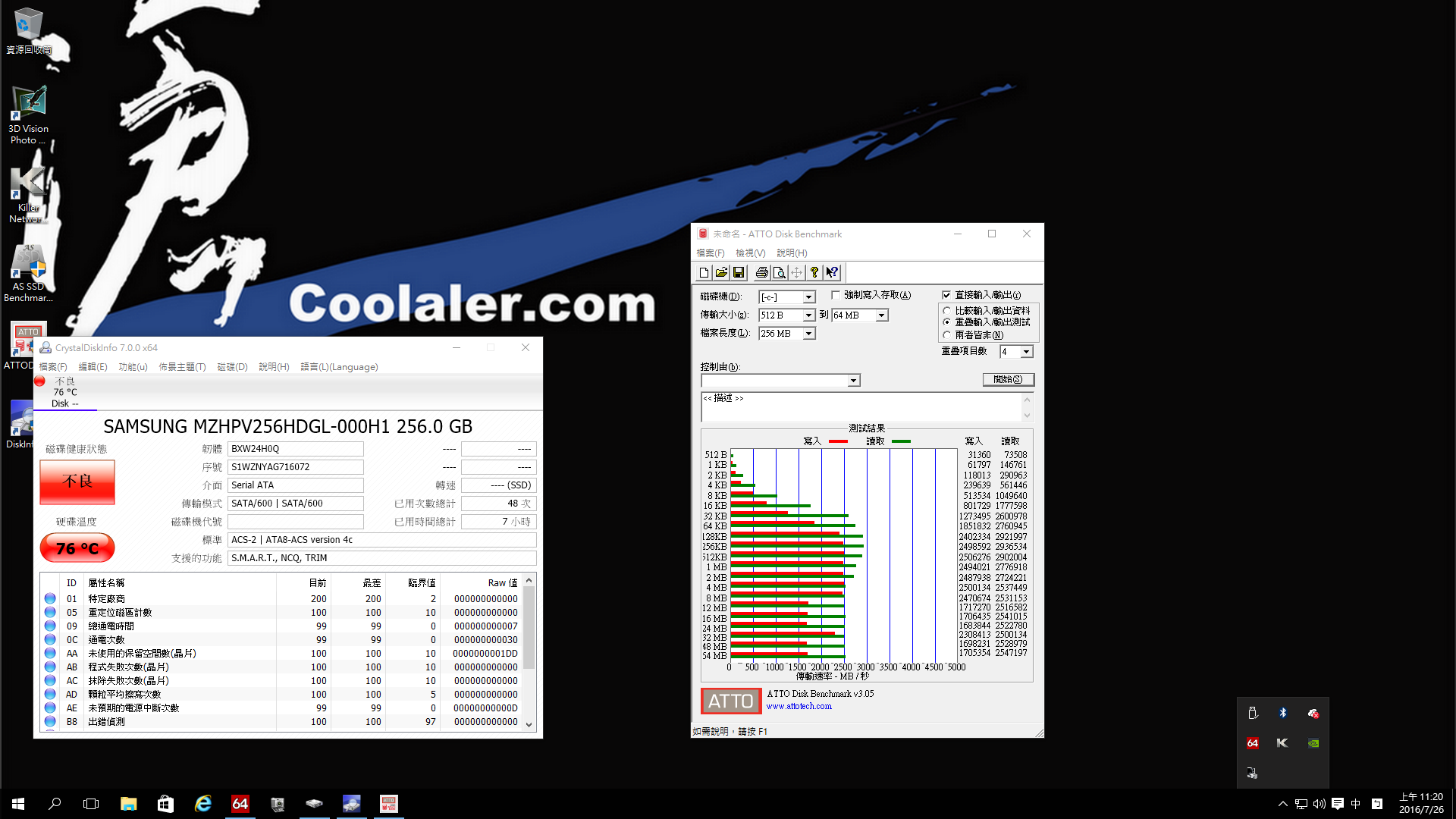Select AS SSD Benchmark desktop shortcut

(28, 275)
